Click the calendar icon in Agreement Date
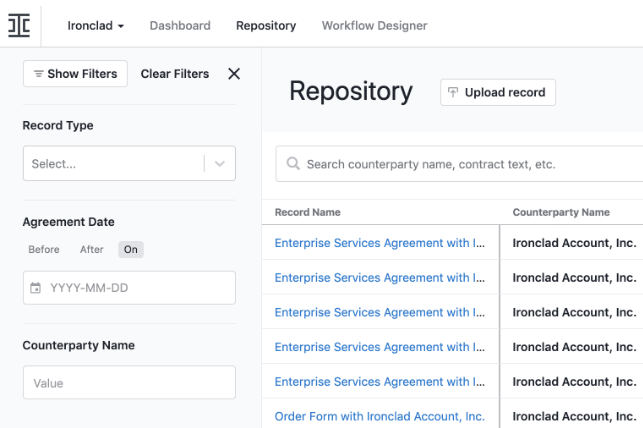Viewport: 643px width, 428px height. pos(36,288)
